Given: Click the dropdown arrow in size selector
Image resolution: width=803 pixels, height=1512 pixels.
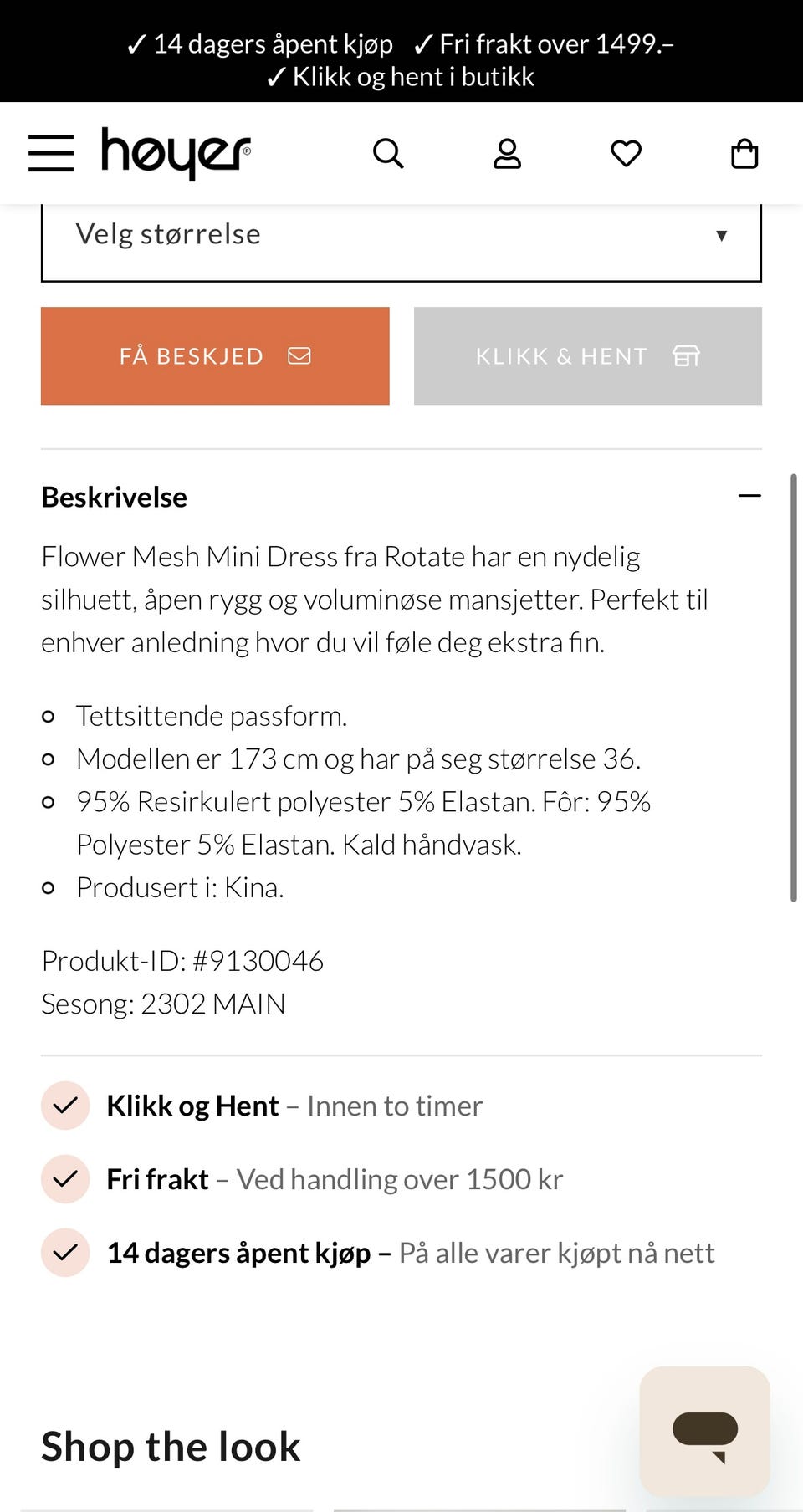Looking at the screenshot, I should (x=721, y=236).
